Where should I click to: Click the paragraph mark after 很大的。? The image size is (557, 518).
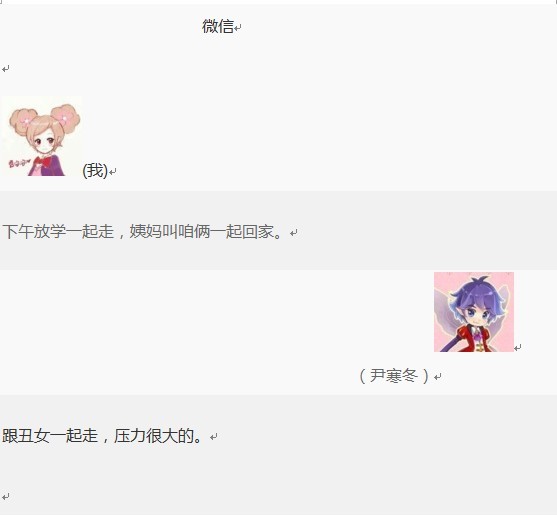click(213, 437)
